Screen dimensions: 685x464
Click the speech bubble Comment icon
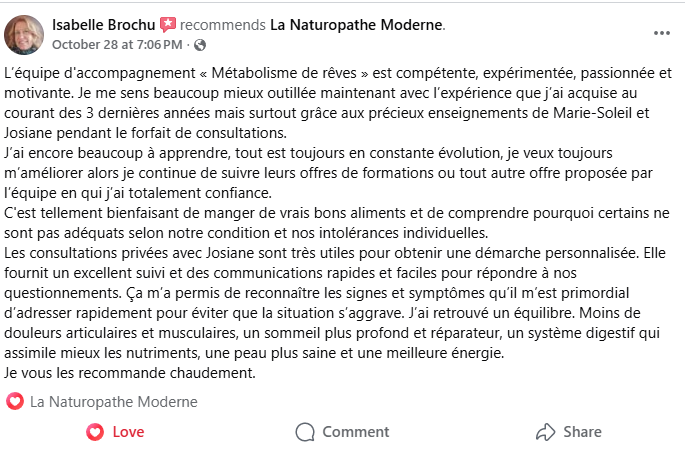[x=305, y=432]
